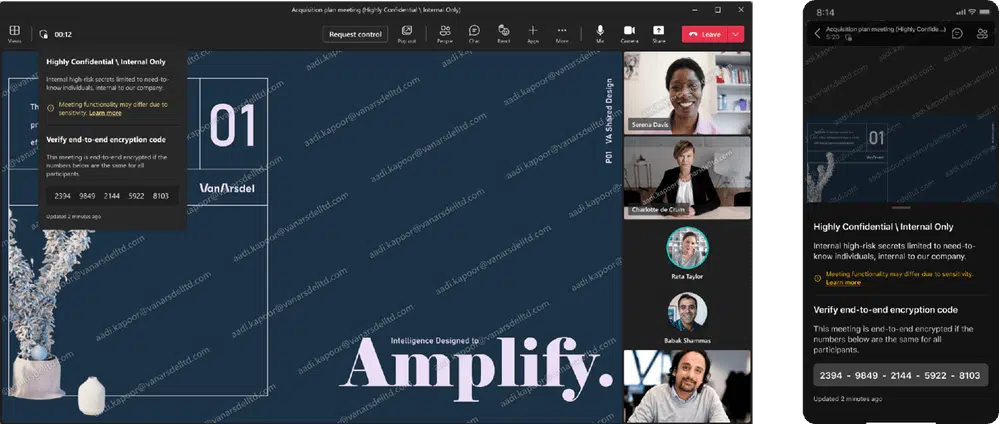
Task: Click the sensitivity shield icon beside 00:12
Action: pos(43,34)
